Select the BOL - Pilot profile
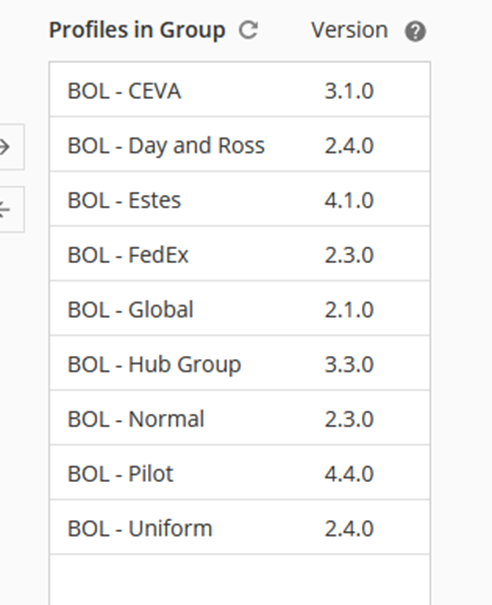Image resolution: width=492 pixels, height=605 pixels. pos(240,473)
